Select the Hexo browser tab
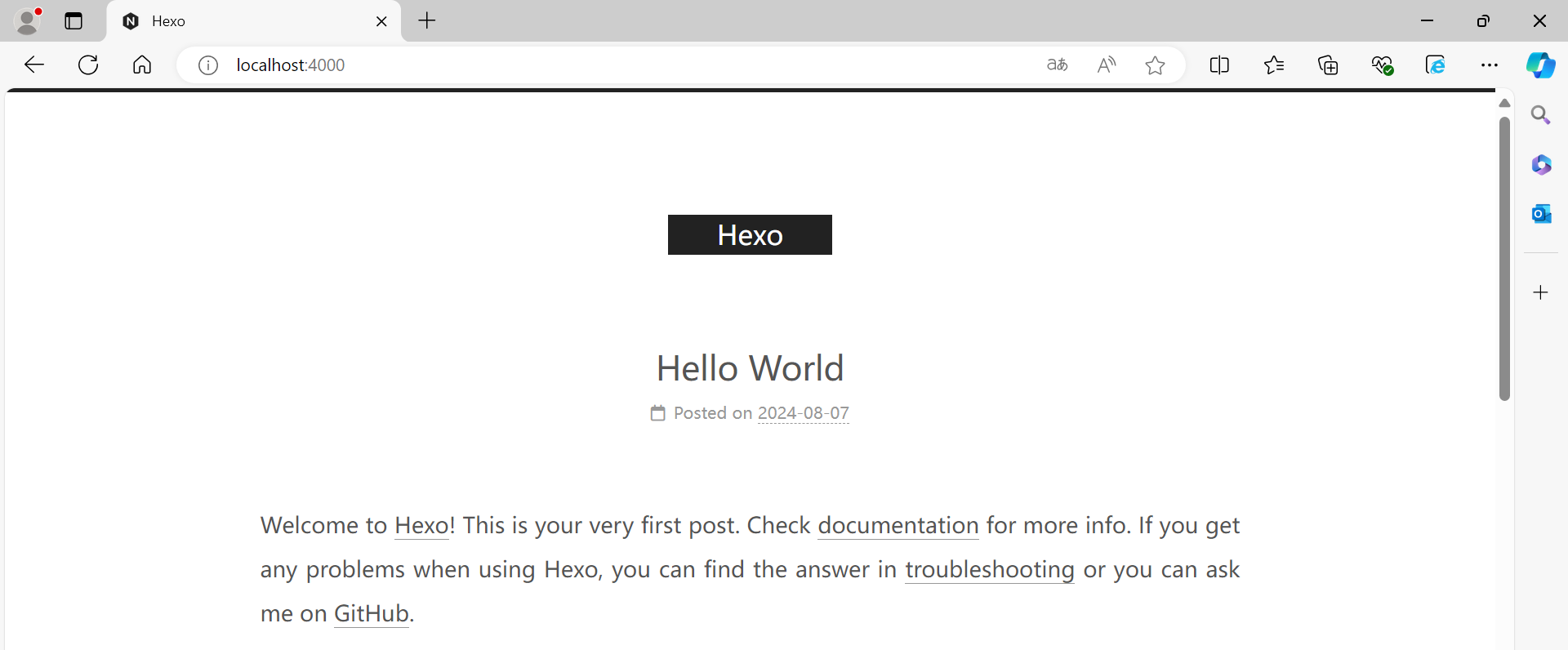The width and height of the screenshot is (1568, 650). 253,21
